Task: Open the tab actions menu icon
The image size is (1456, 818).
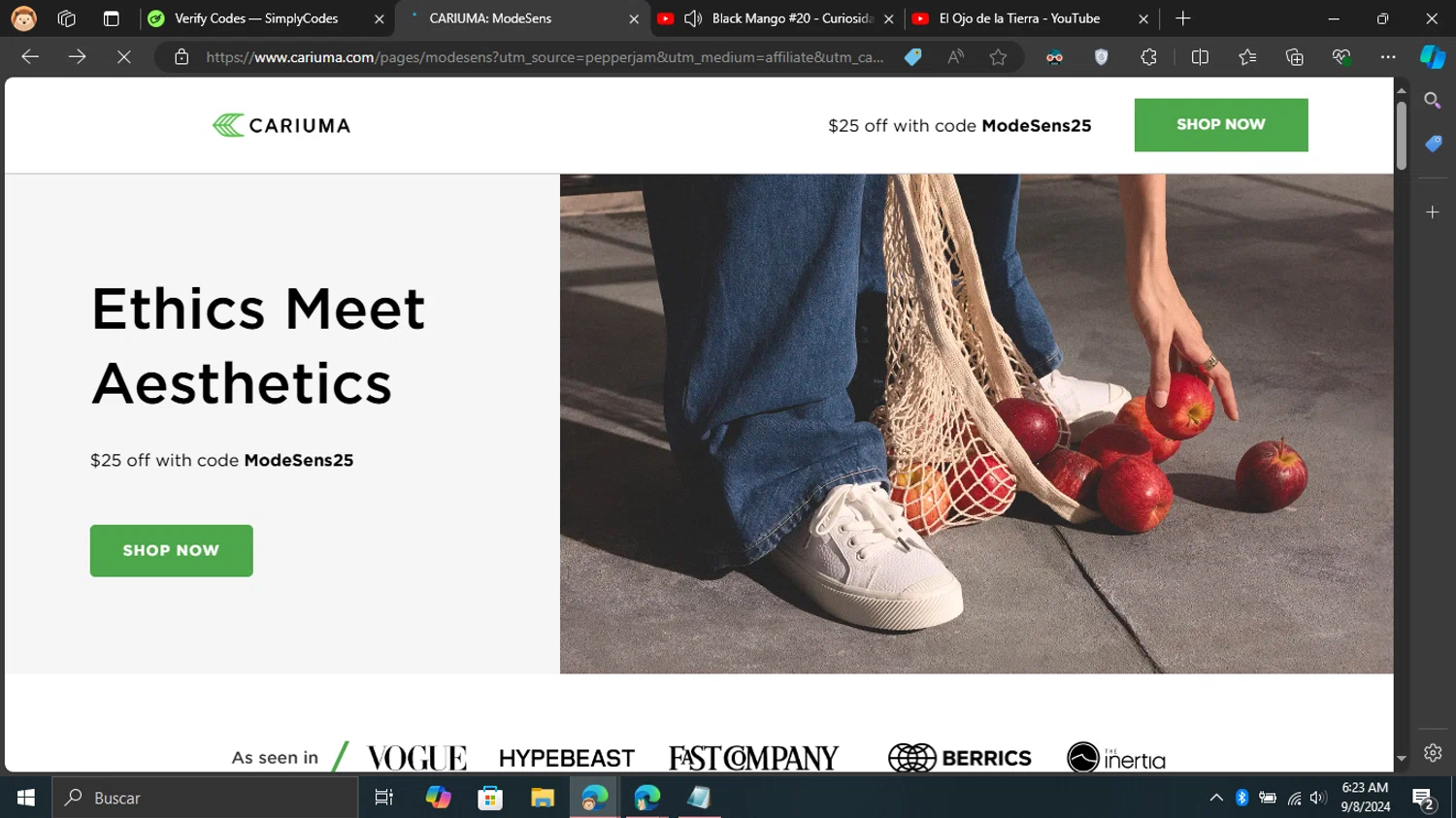Action: click(x=111, y=18)
